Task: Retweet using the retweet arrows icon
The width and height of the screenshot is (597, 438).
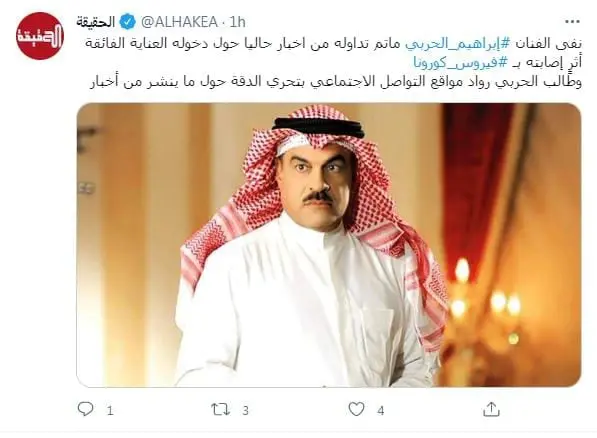Action: [x=221, y=409]
